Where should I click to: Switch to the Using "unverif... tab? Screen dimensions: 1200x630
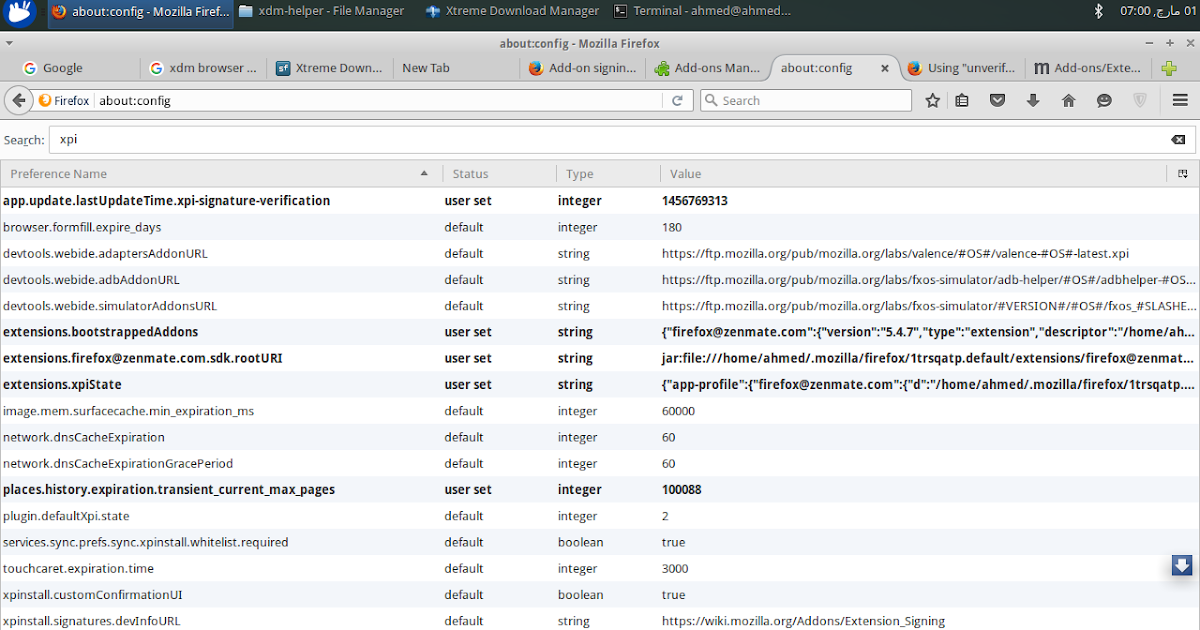(x=961, y=68)
